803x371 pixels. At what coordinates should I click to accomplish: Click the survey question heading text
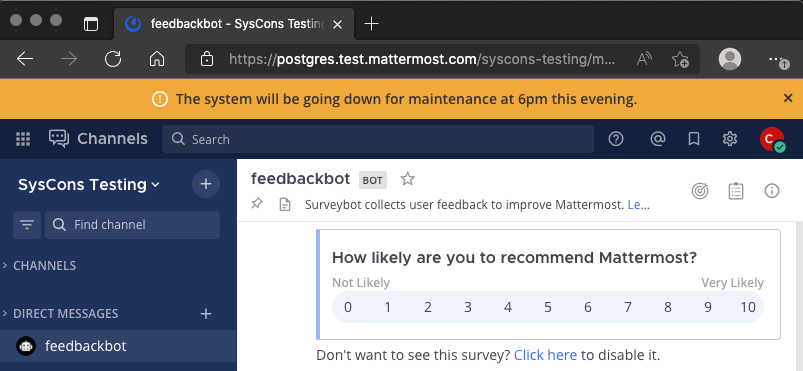[515, 257]
